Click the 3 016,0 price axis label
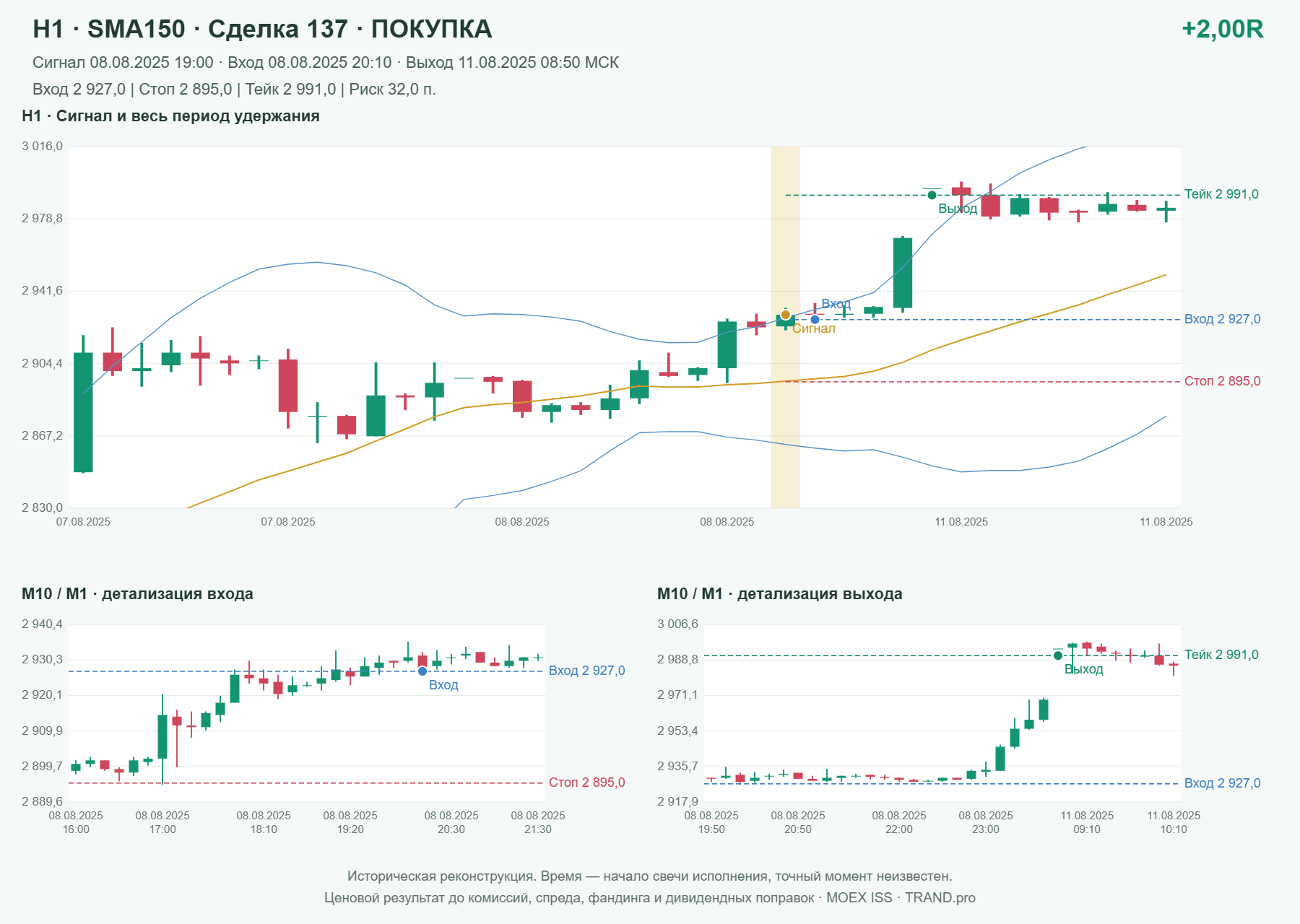The height and width of the screenshot is (924, 1300). coord(43,147)
